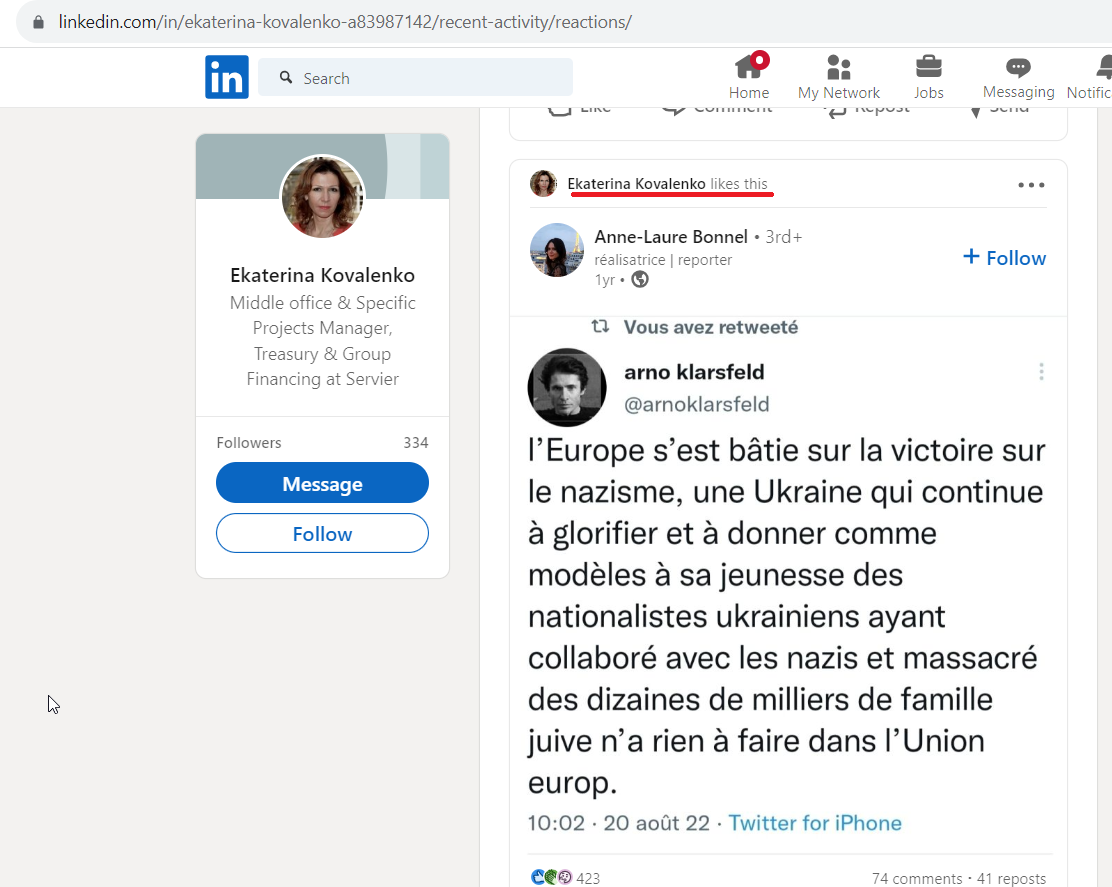Open Messaging in the navigation bar
Image resolution: width=1112 pixels, height=887 pixels.
click(x=1018, y=77)
